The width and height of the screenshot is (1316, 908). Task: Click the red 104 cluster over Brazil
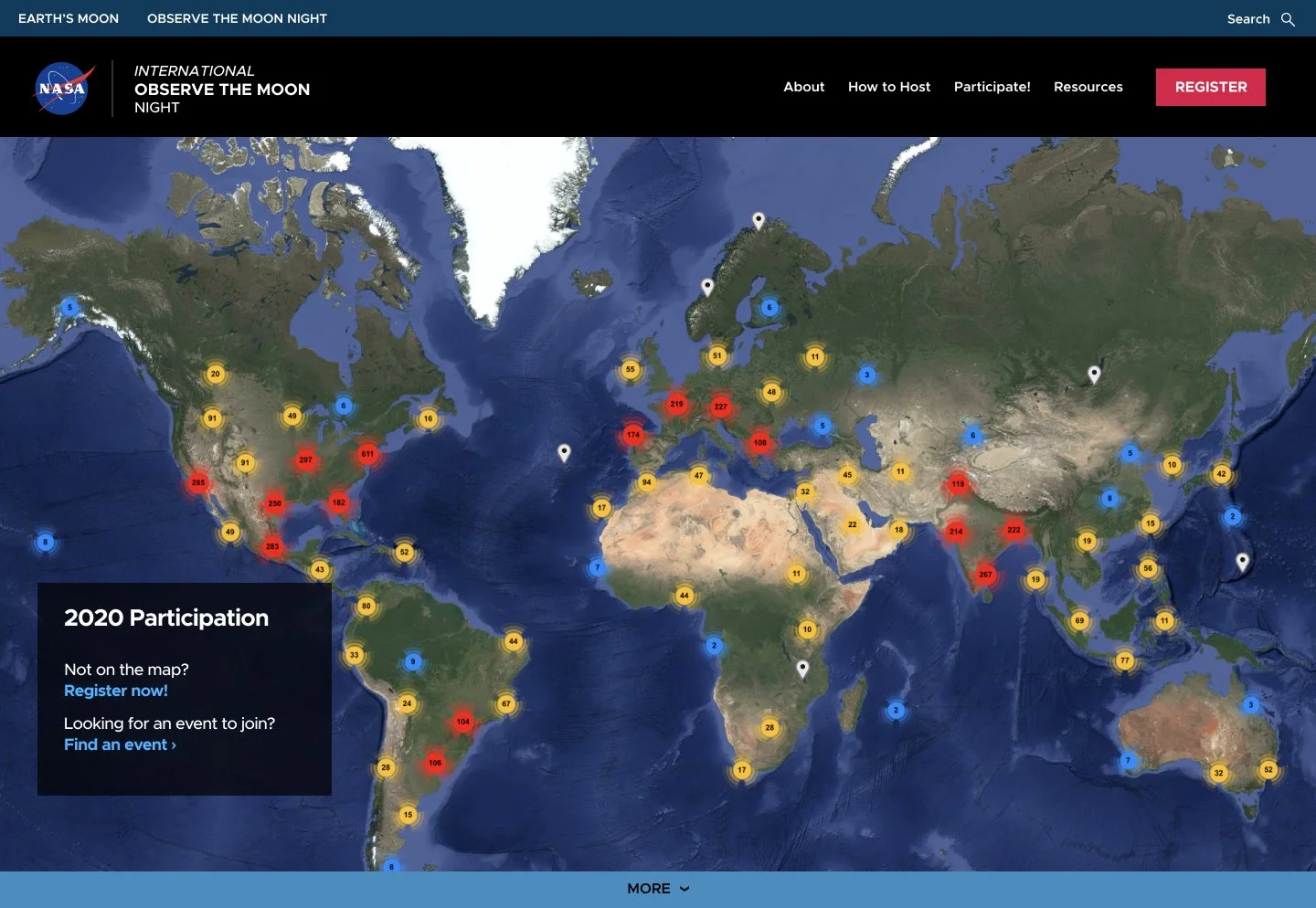pos(463,721)
